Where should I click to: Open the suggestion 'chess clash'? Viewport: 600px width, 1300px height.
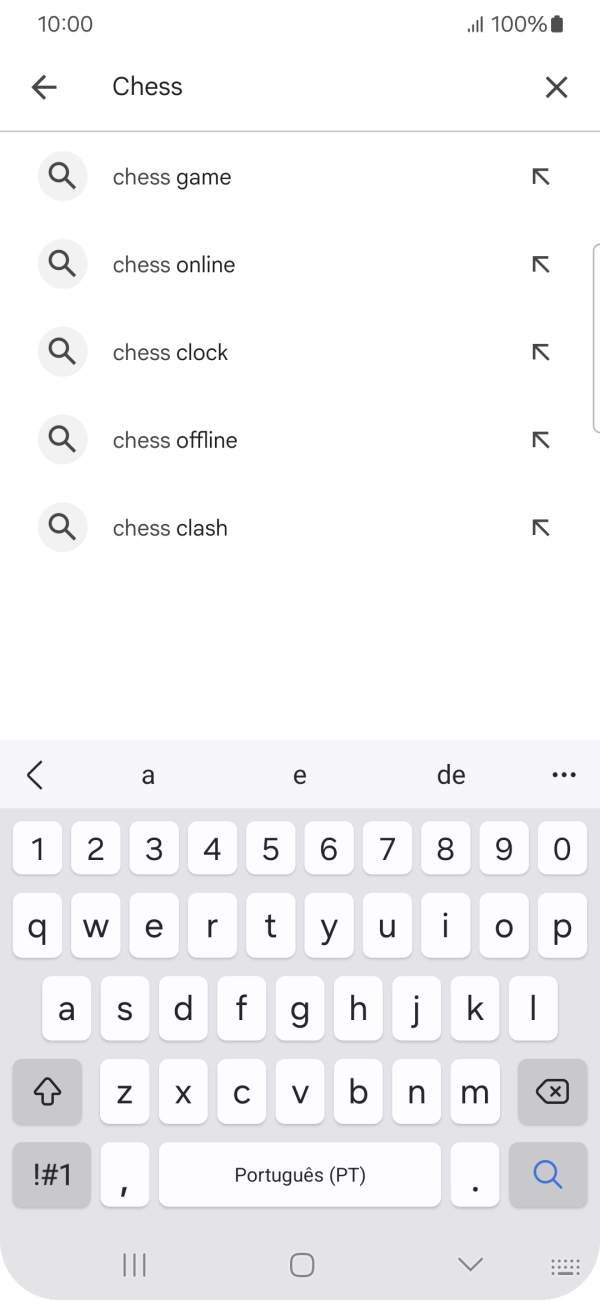click(x=170, y=527)
